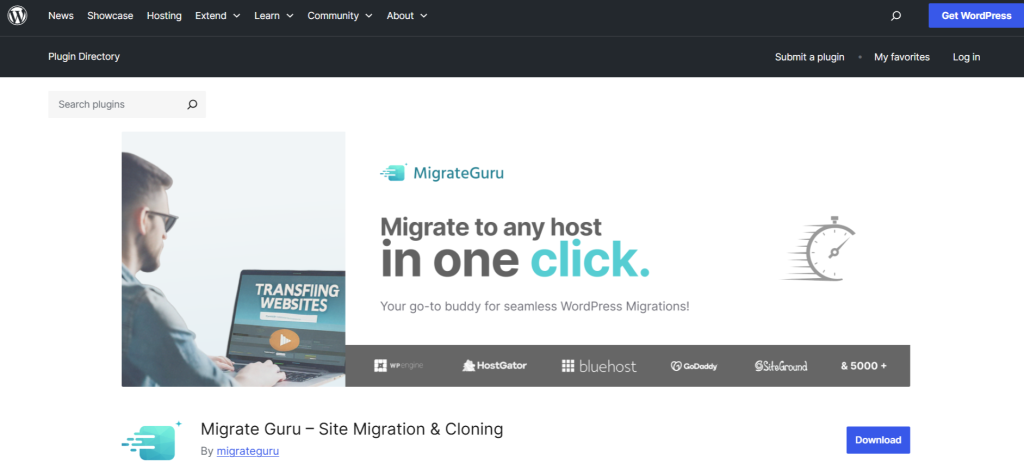The height and width of the screenshot is (476, 1024).
Task: Click the plugin title Migrate Guru – Site Migration & Cloning
Action: click(x=351, y=429)
